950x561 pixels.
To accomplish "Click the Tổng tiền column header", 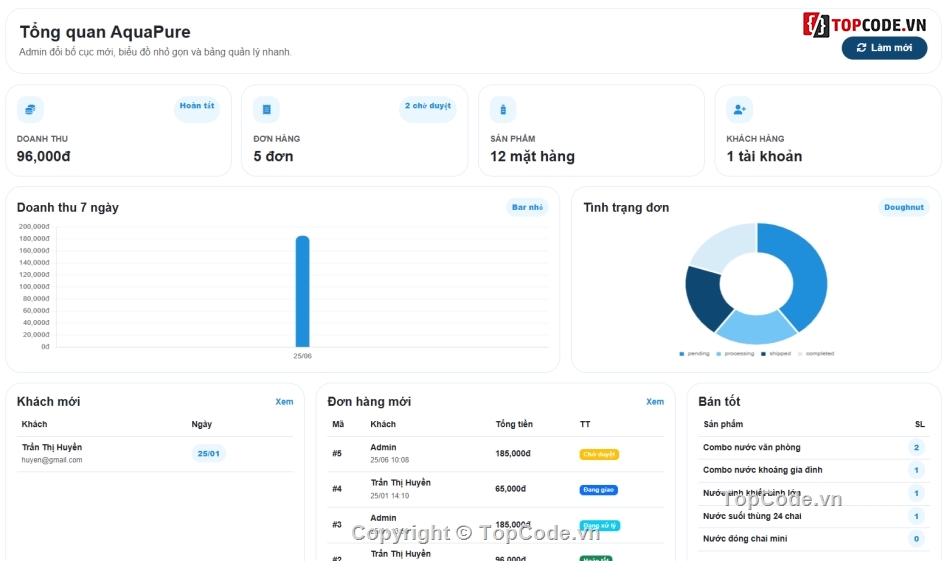I will point(514,424).
